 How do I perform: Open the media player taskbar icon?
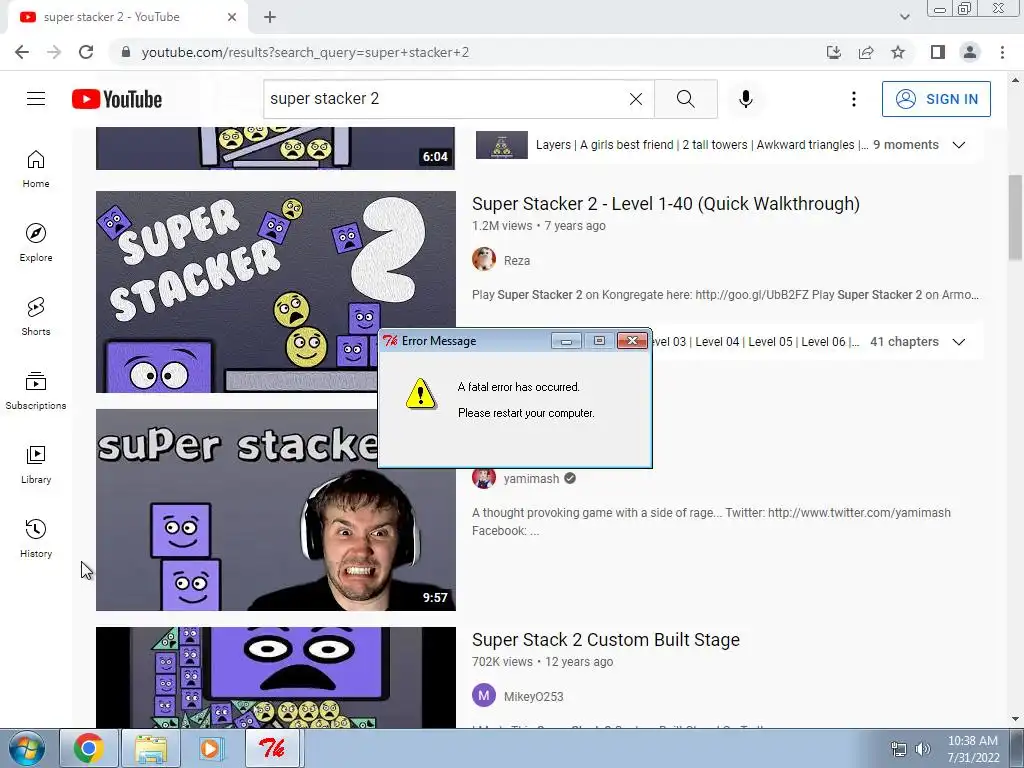coord(211,748)
